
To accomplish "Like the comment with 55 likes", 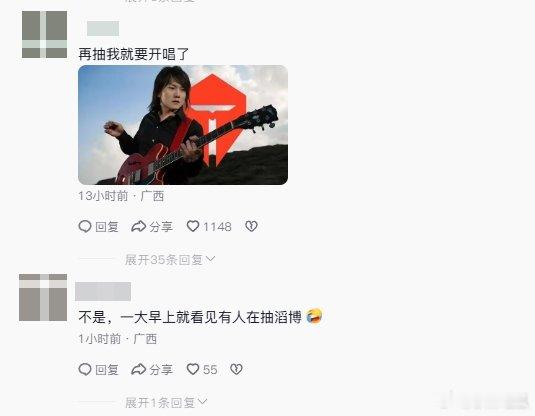I will point(193,369).
